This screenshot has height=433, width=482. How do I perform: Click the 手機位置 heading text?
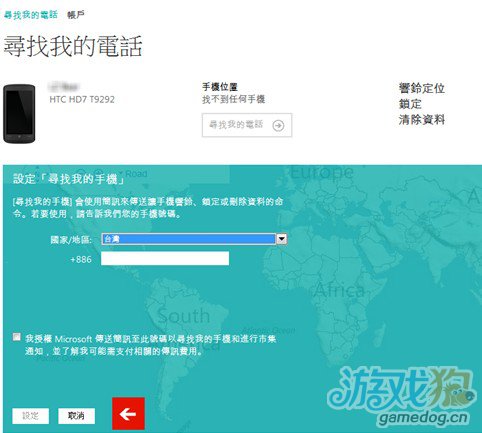220,87
